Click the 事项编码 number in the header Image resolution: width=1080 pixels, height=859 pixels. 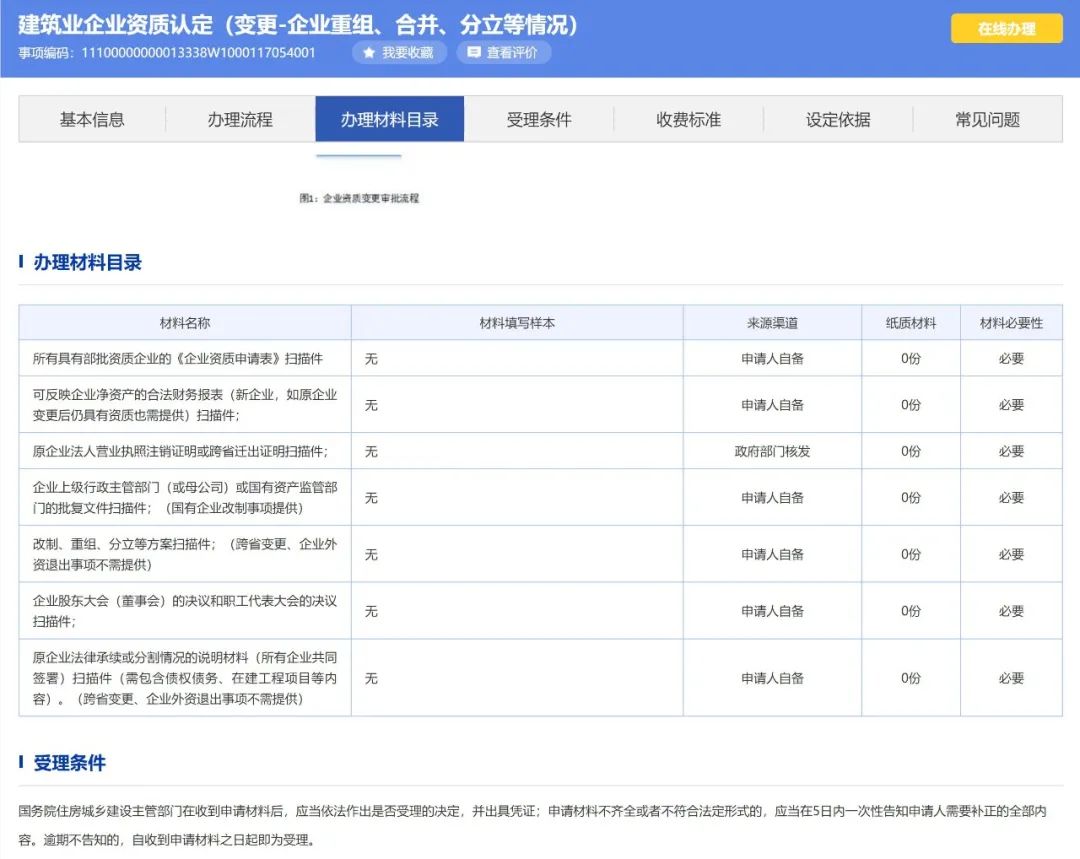(198, 52)
